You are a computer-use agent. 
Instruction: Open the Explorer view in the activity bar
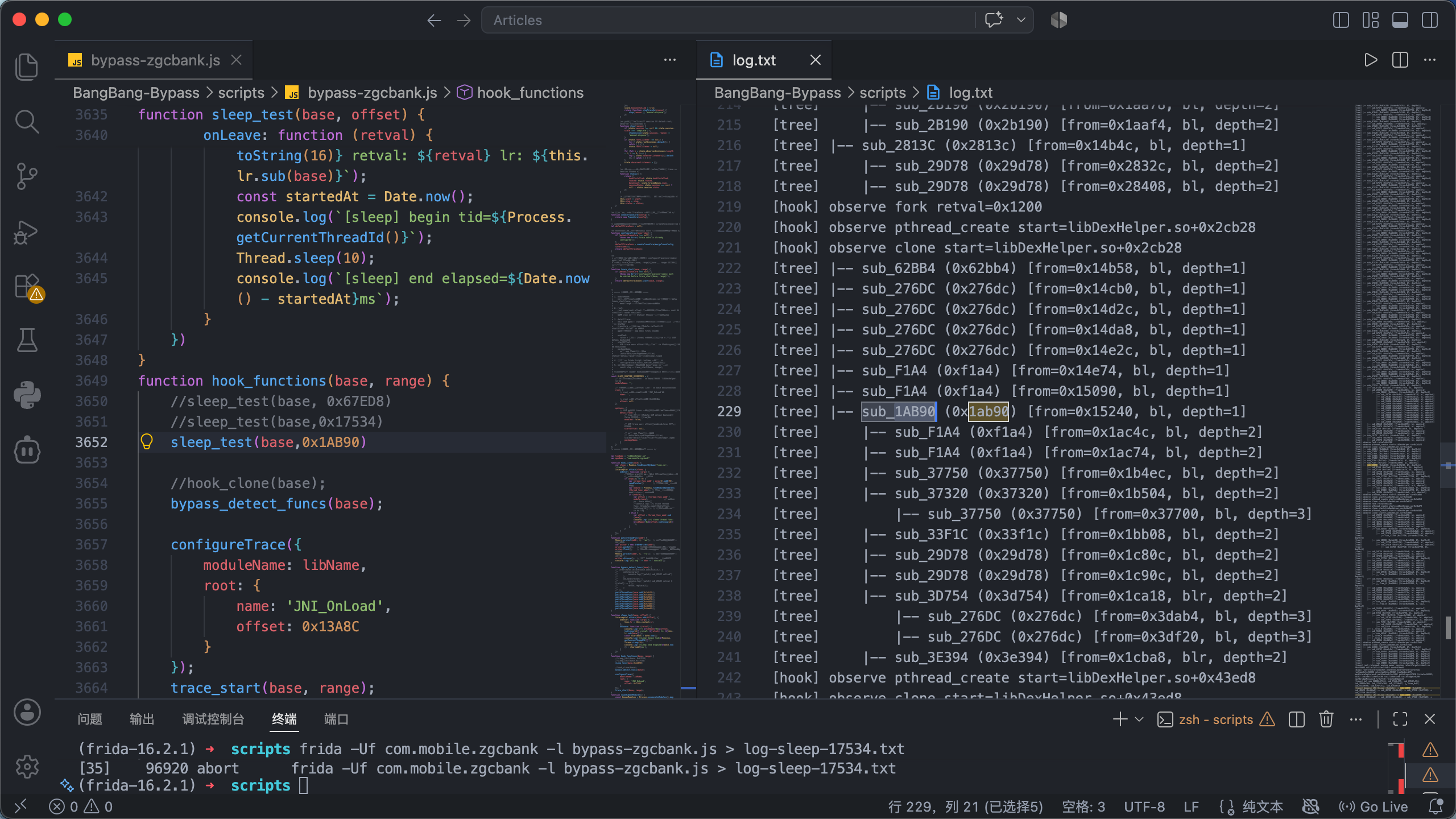click(x=27, y=67)
